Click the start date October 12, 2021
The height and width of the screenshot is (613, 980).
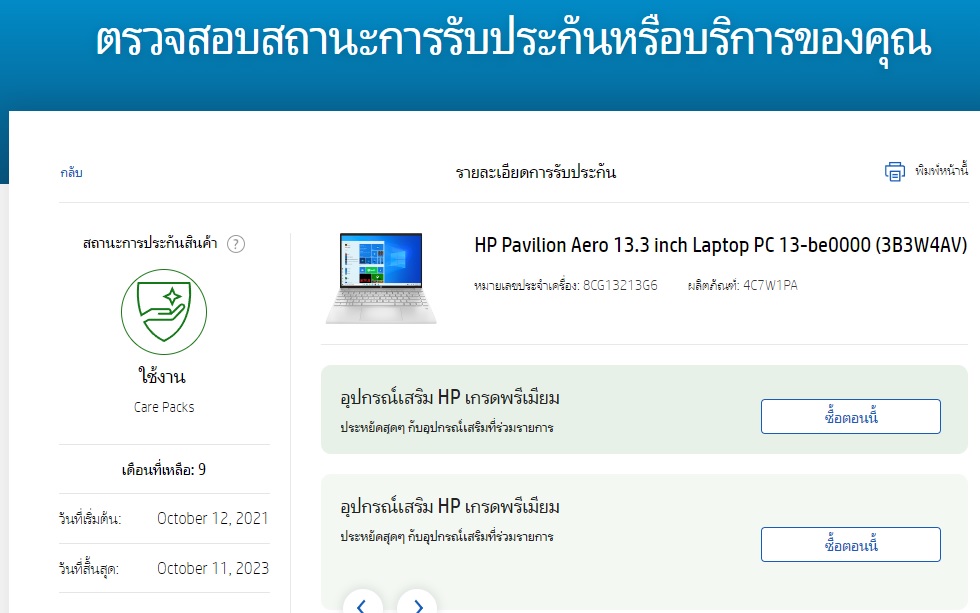[212, 518]
